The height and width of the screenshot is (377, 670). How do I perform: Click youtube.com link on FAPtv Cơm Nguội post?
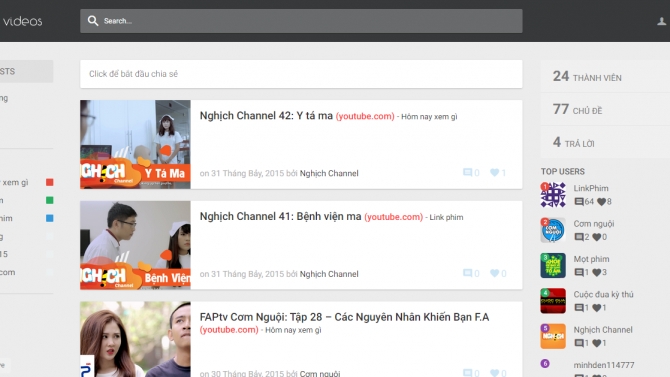[229, 330]
